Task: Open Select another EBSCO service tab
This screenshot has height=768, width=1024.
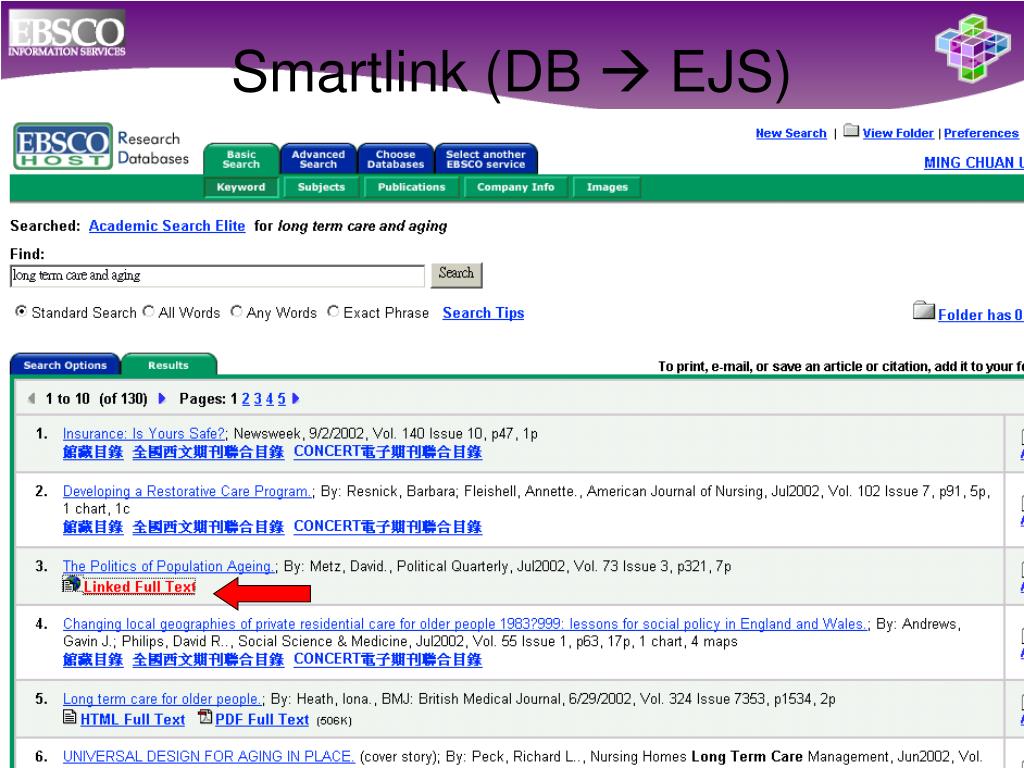Action: 486,159
